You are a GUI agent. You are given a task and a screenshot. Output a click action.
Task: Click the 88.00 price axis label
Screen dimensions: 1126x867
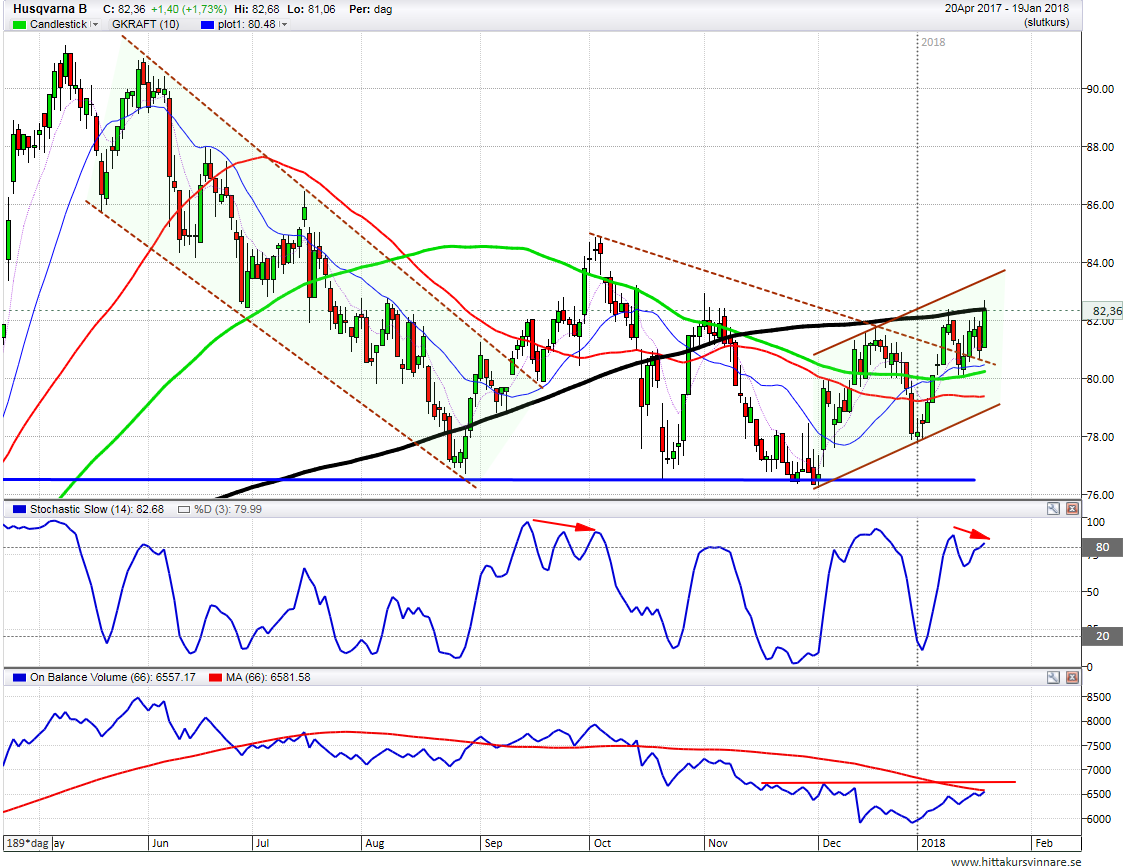[1099, 147]
